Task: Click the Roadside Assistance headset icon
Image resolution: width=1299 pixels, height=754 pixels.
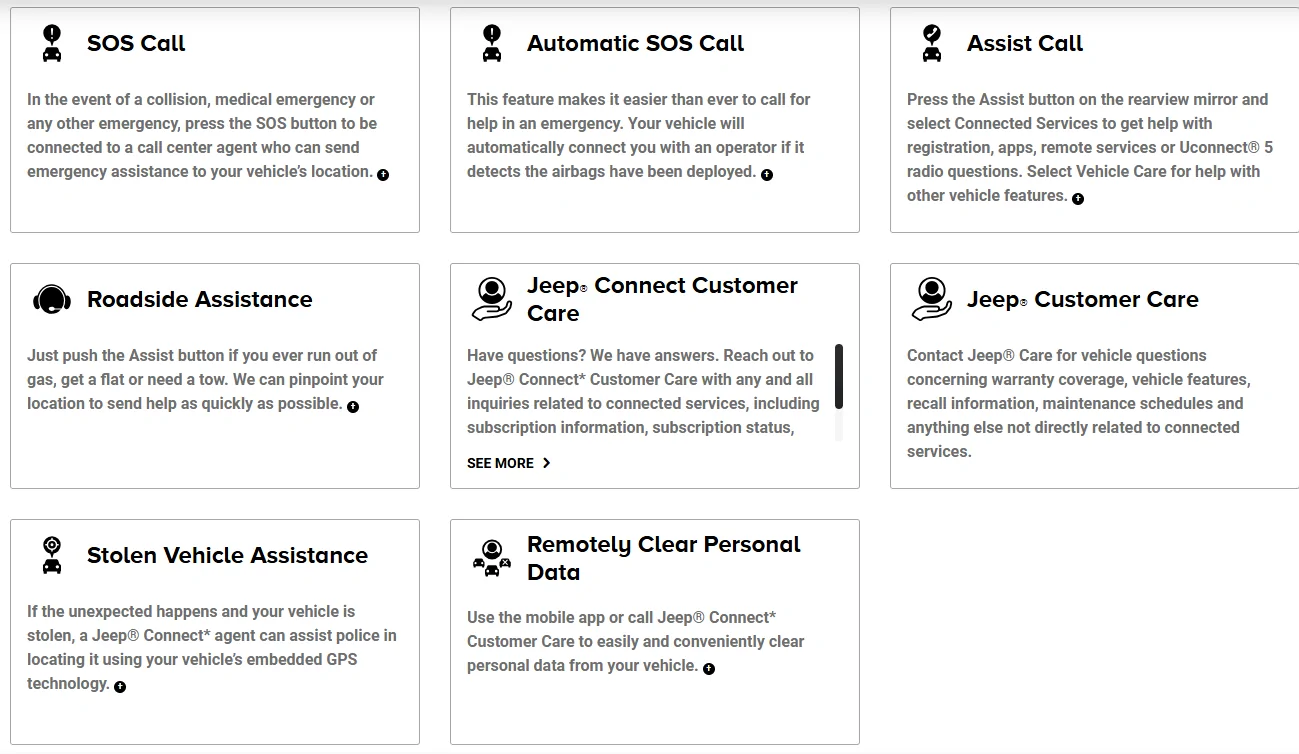Action: [x=52, y=299]
